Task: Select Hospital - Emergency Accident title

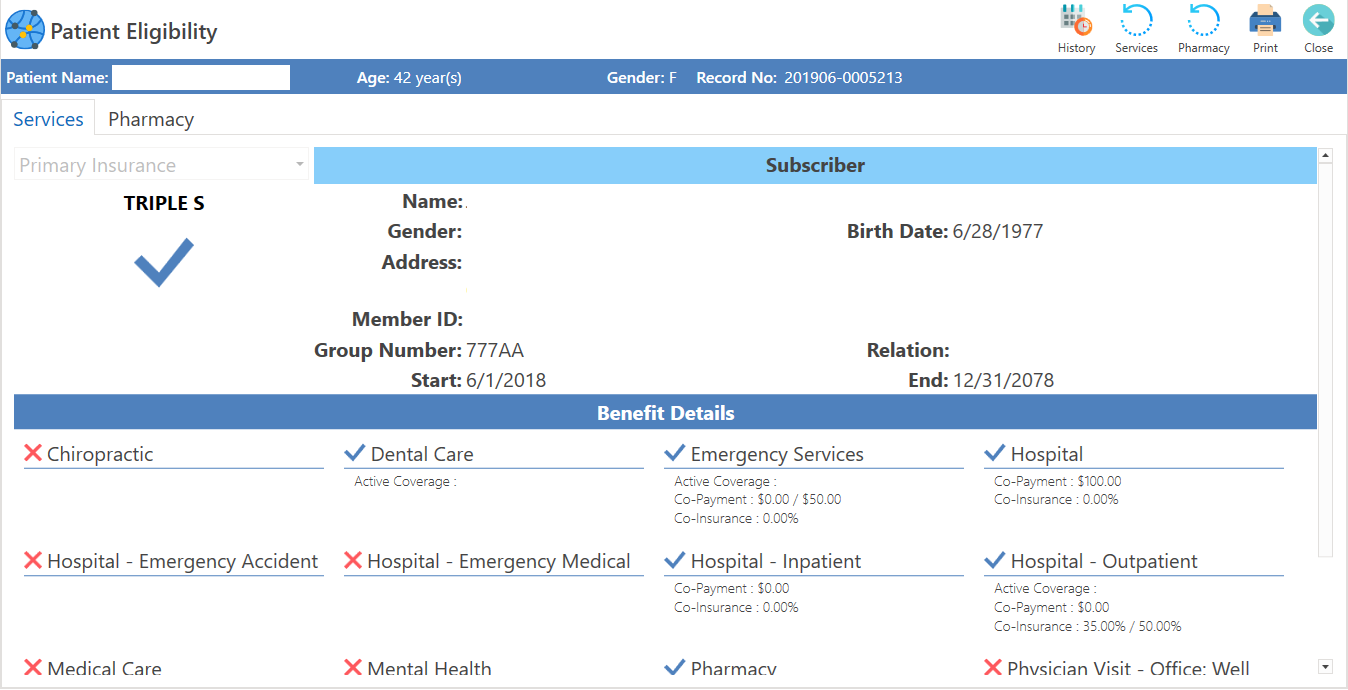Action: pos(183,561)
